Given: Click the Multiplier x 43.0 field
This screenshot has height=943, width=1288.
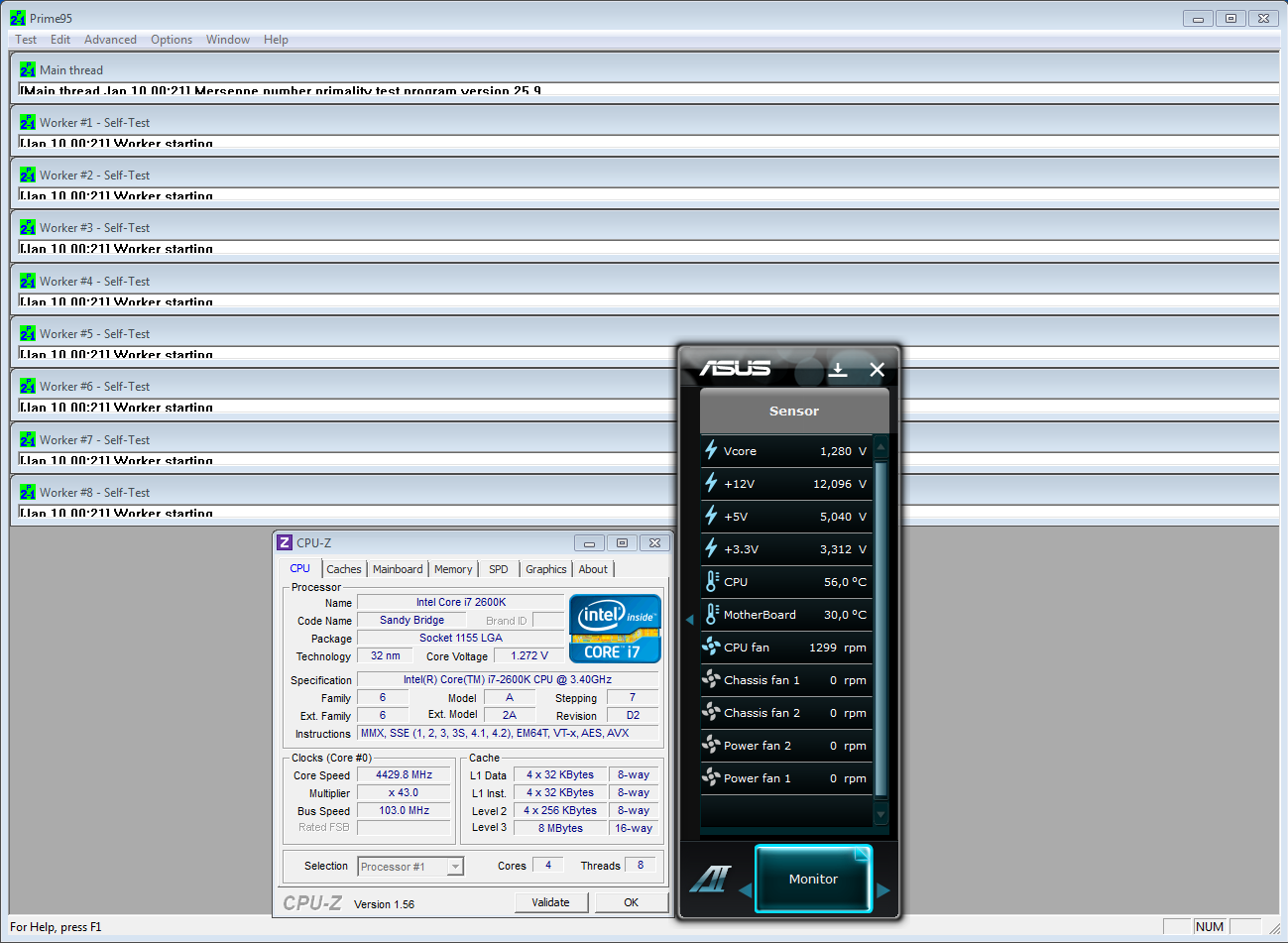Looking at the screenshot, I should 405,792.
